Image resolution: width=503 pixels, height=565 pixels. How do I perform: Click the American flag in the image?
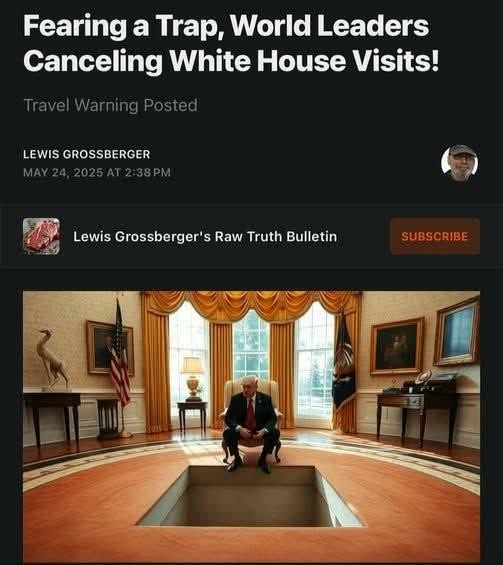pyautogui.click(x=119, y=357)
